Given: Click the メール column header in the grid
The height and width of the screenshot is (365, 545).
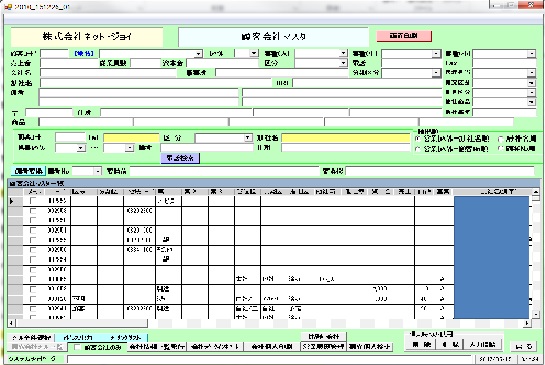Looking at the screenshot, I should click(33, 192).
